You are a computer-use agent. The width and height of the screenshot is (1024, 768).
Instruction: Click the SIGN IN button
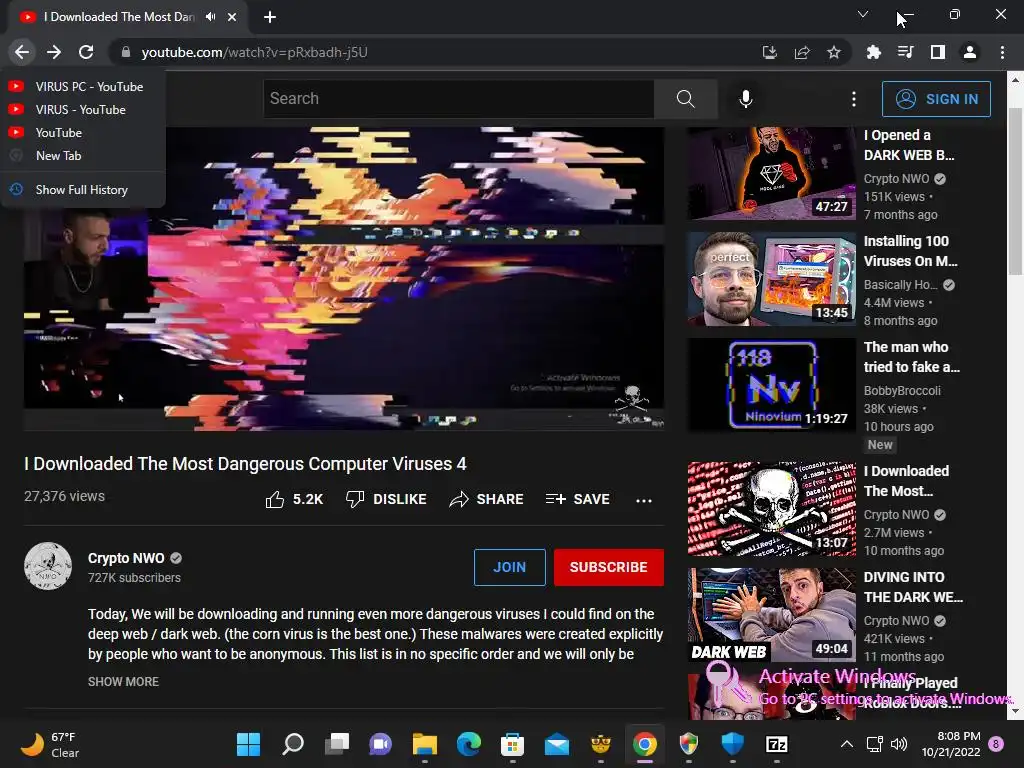click(936, 99)
